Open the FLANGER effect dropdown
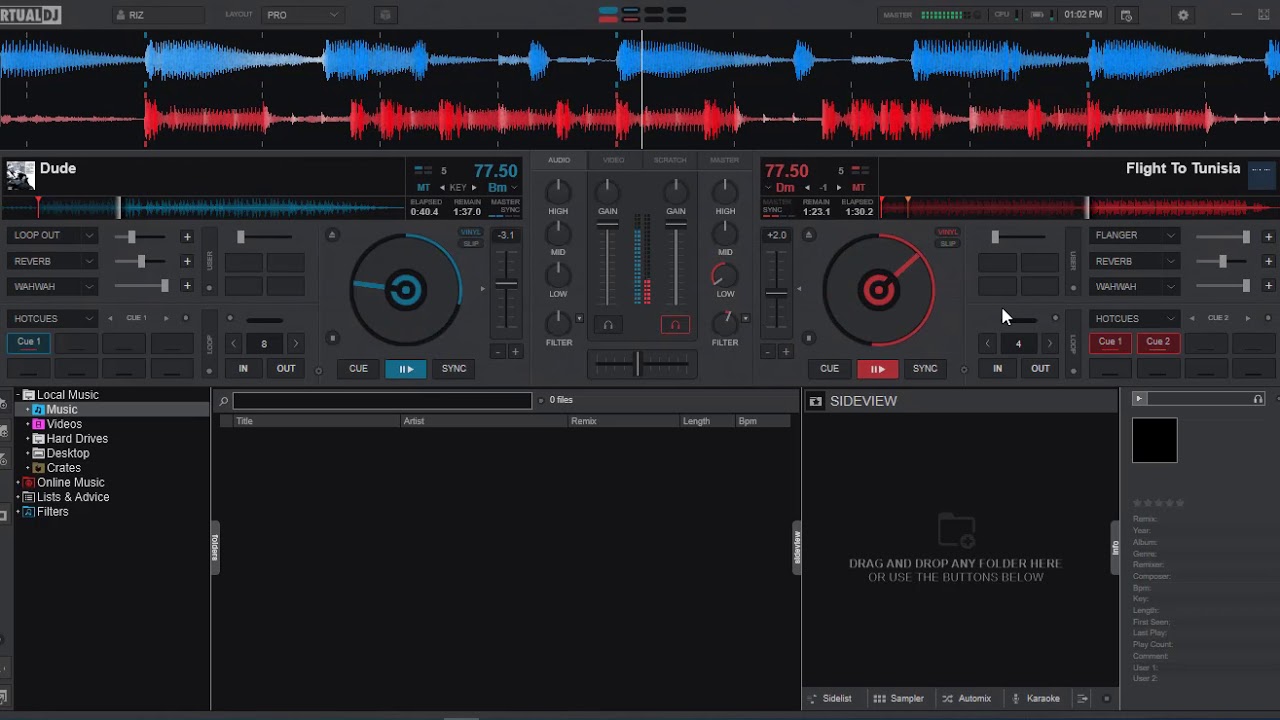The image size is (1280, 720). pos(1135,236)
